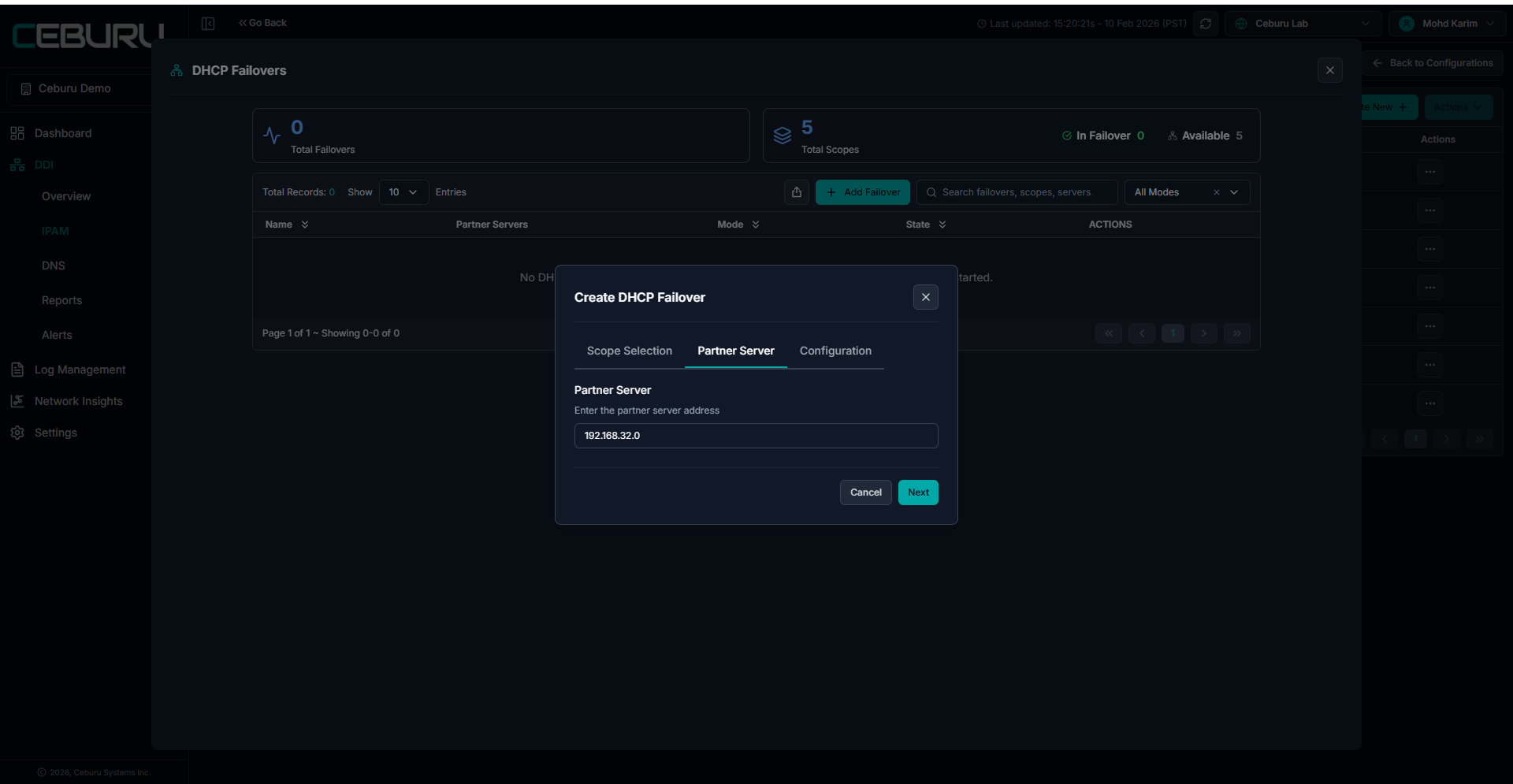This screenshot has width=1513, height=784.
Task: Go to previous page of failovers
Action: [1141, 333]
